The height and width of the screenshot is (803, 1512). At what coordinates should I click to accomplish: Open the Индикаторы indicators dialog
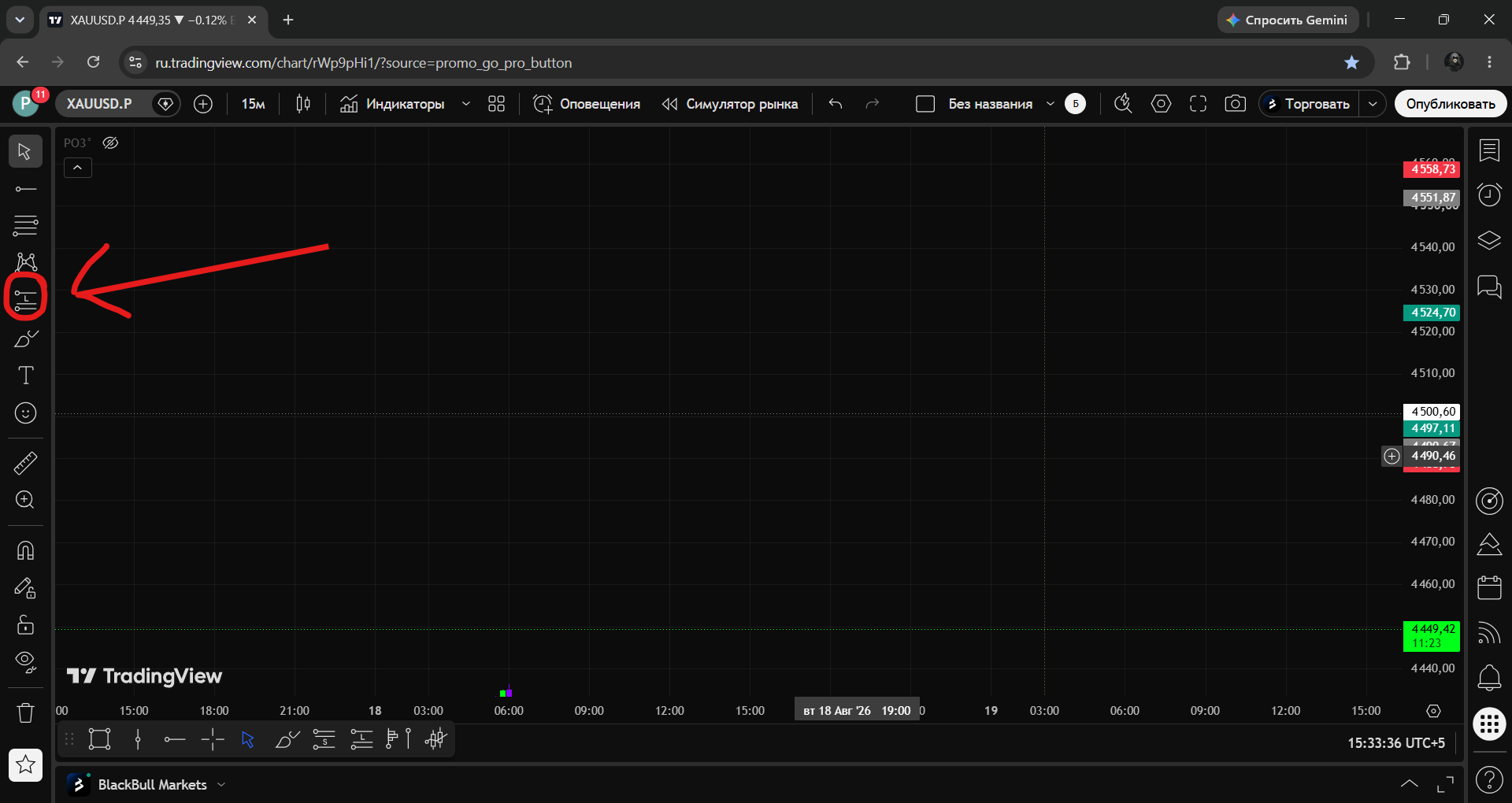coord(392,104)
